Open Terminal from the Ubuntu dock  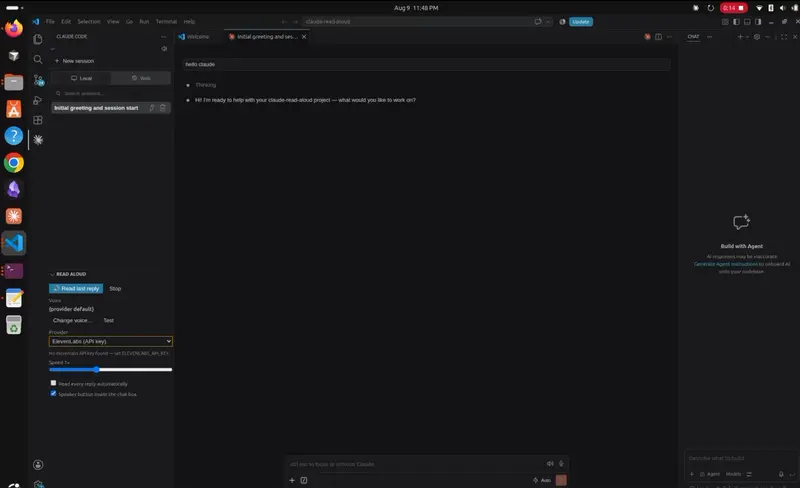click(14, 271)
